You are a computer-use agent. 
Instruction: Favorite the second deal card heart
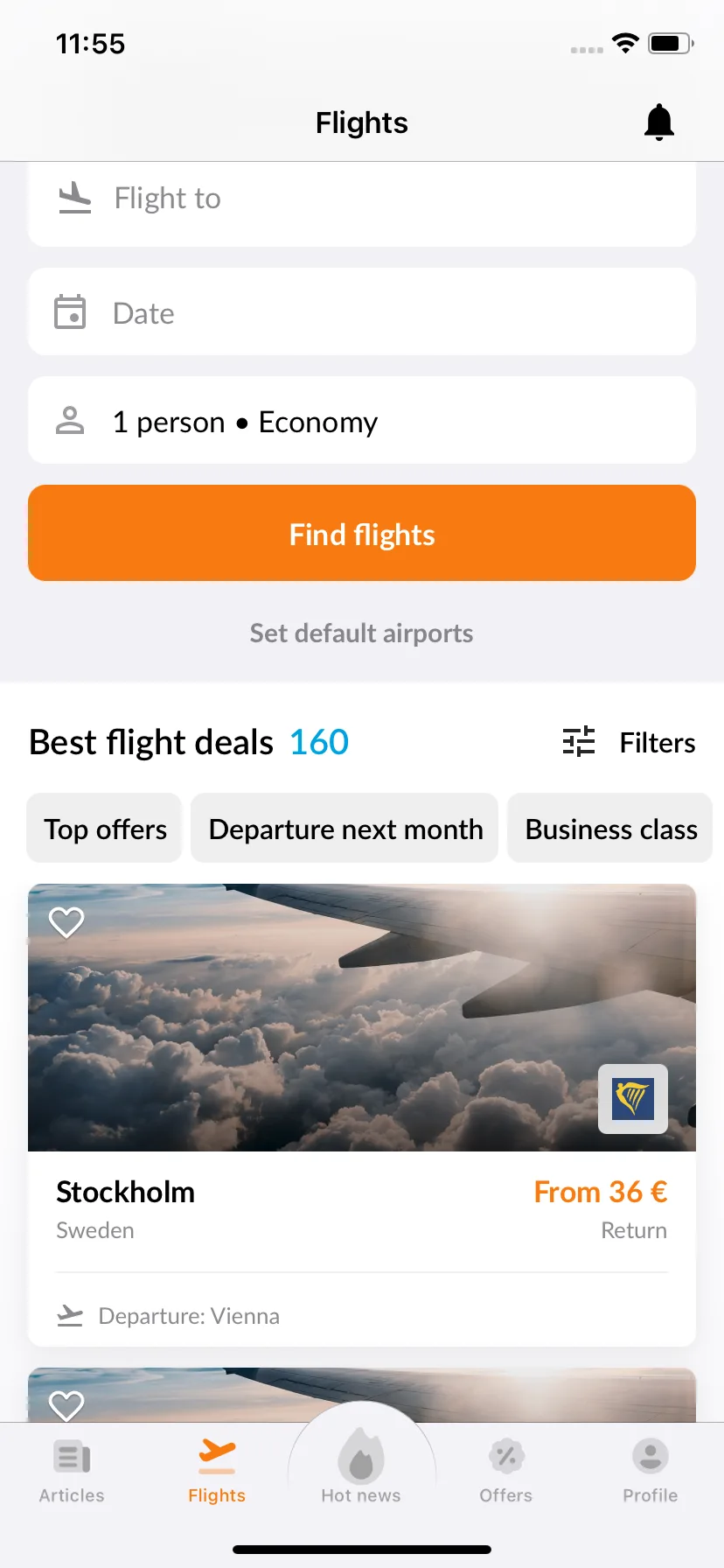[x=66, y=1404]
